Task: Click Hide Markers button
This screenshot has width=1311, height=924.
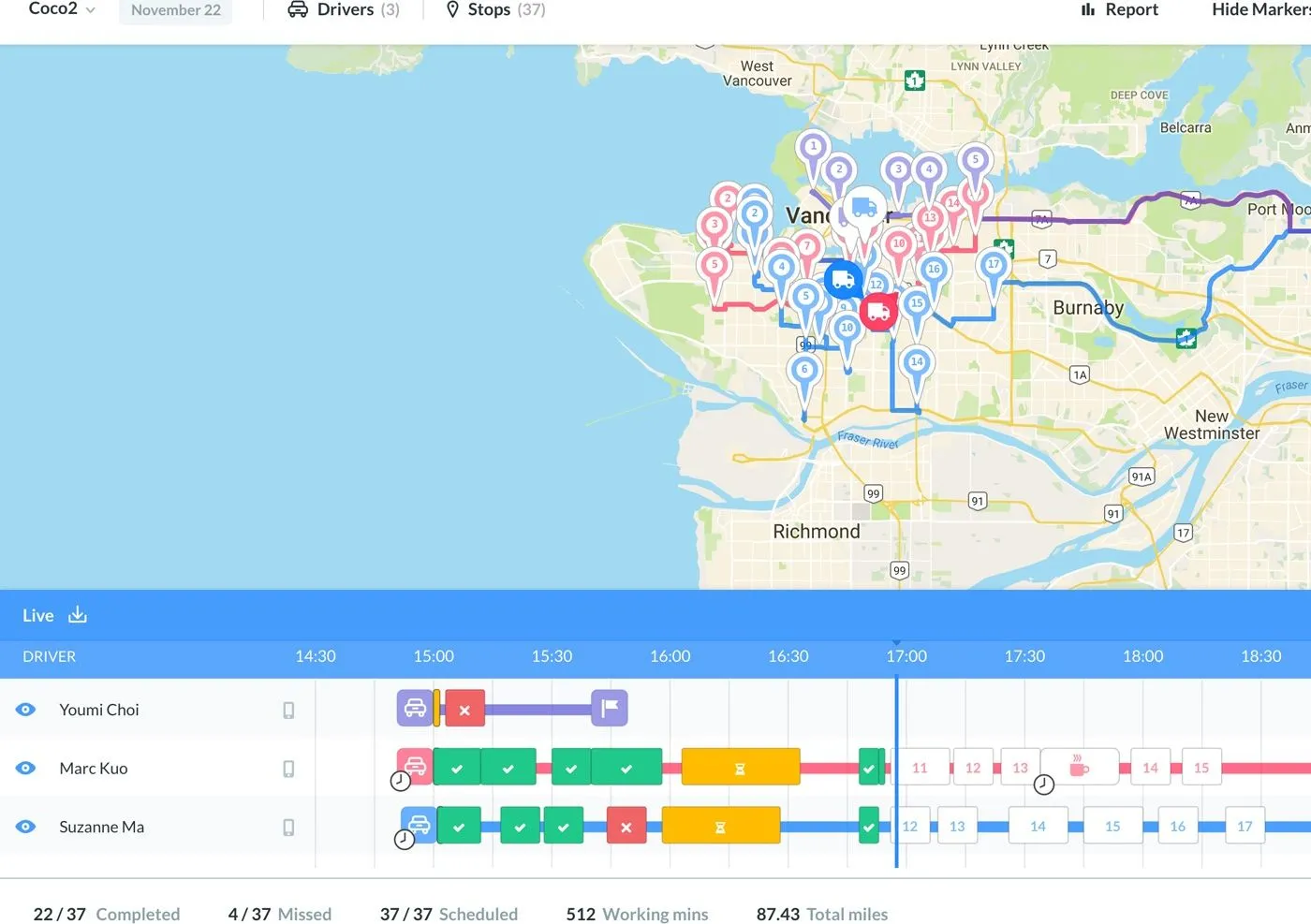Action: [1260, 9]
